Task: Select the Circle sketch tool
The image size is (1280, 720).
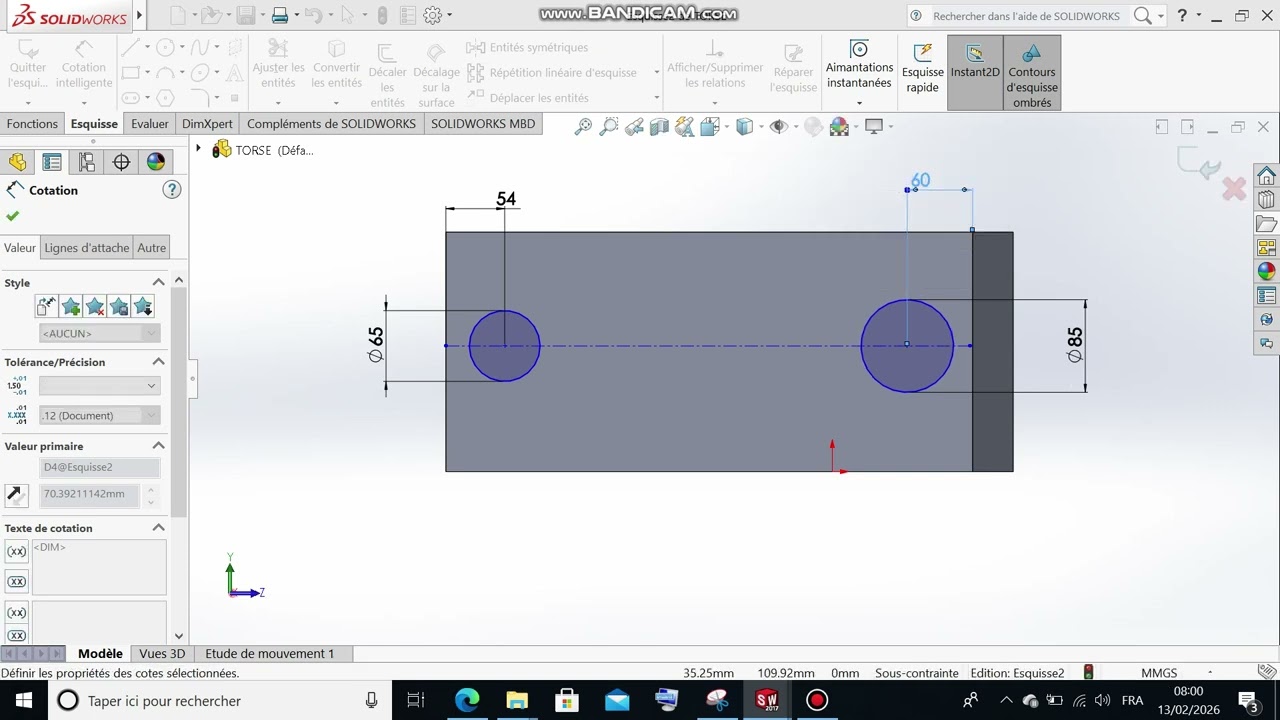Action: click(165, 47)
